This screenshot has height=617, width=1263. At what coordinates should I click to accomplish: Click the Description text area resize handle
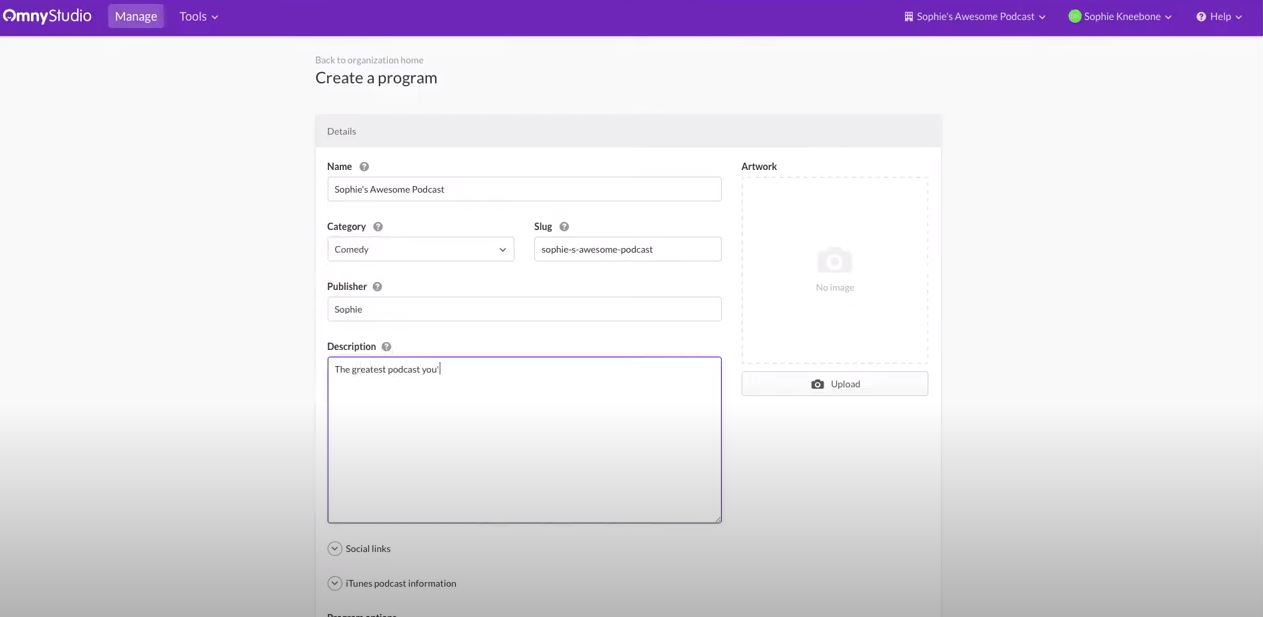click(x=717, y=518)
